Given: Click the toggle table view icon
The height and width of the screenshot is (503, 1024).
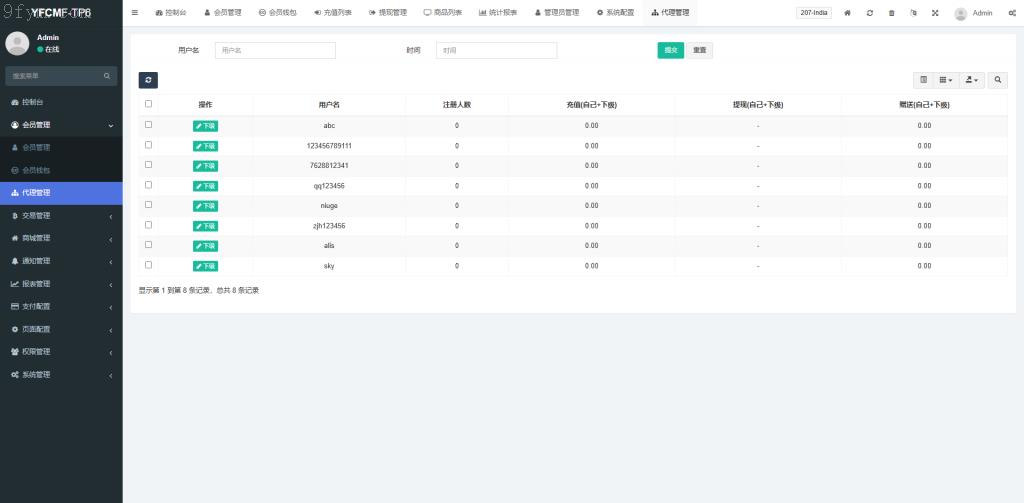Looking at the screenshot, I should (x=923, y=80).
